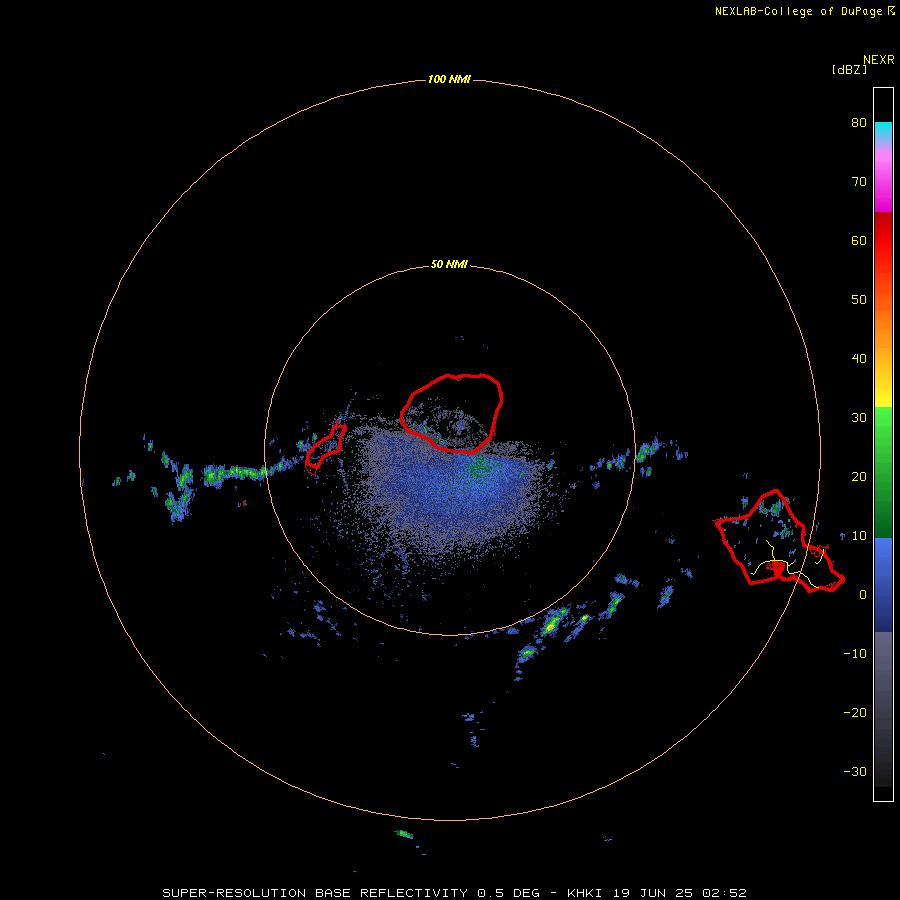Screen dimensions: 900x900
Task: Click the NEXR label above the color scale
Action: pyautogui.click(x=879, y=60)
